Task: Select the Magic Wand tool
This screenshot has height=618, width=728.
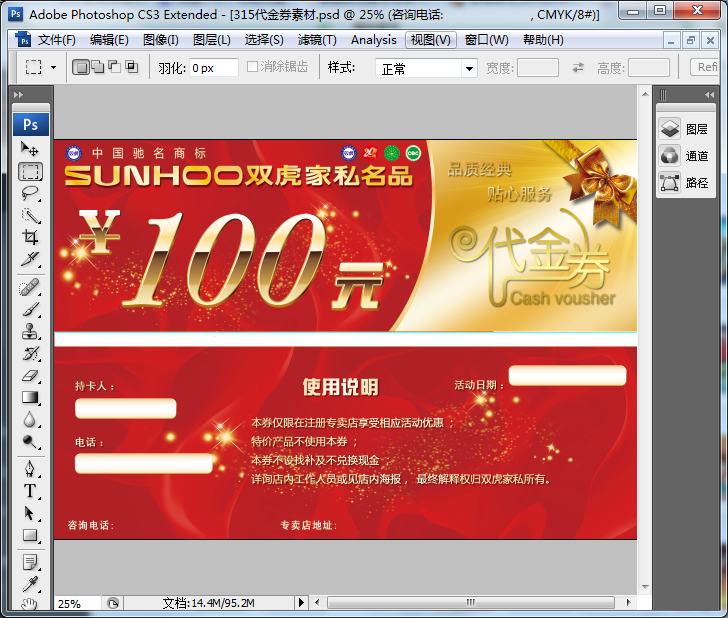Action: pyautogui.click(x=30, y=215)
